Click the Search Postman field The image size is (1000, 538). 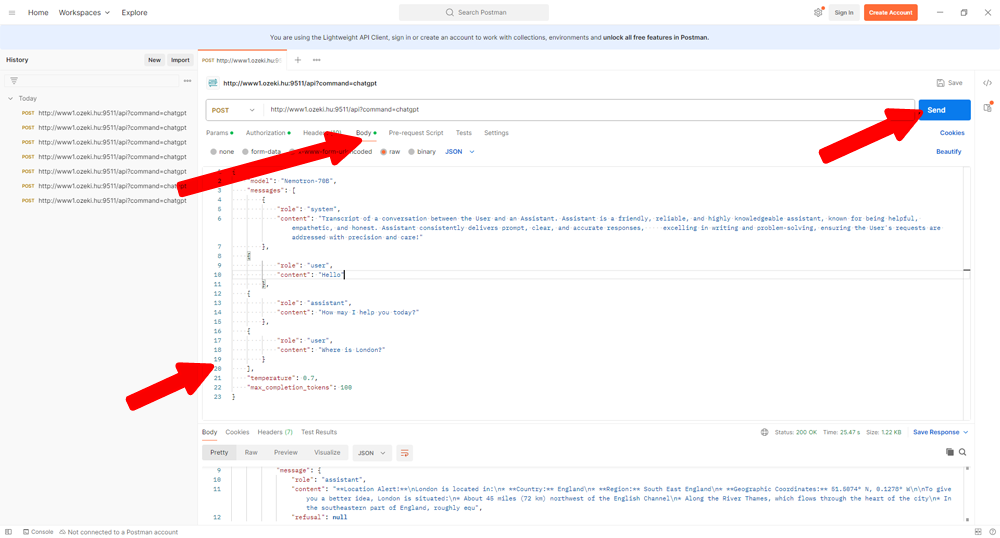point(474,13)
